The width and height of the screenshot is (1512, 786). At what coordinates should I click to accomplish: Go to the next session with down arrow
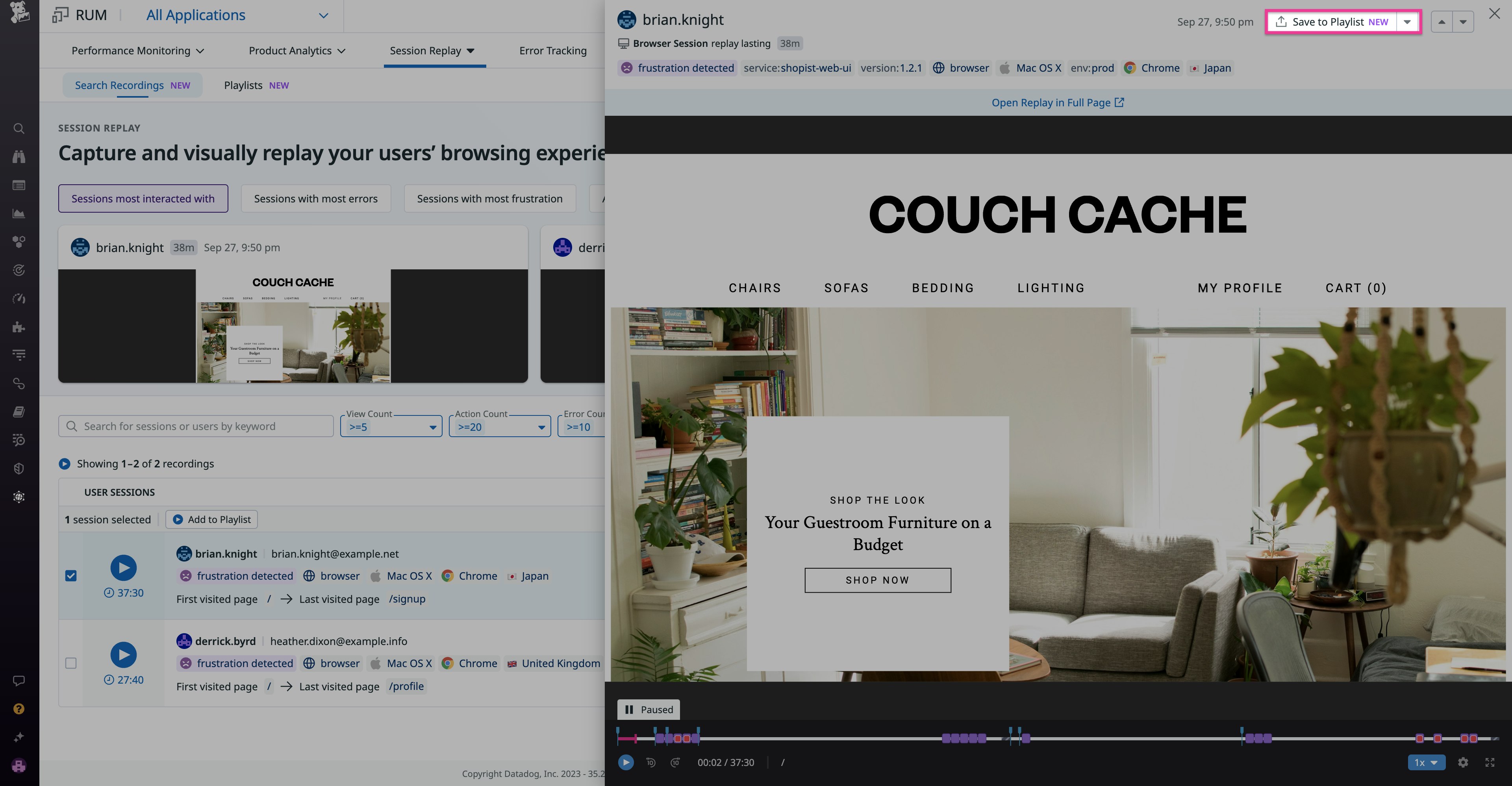click(1463, 22)
